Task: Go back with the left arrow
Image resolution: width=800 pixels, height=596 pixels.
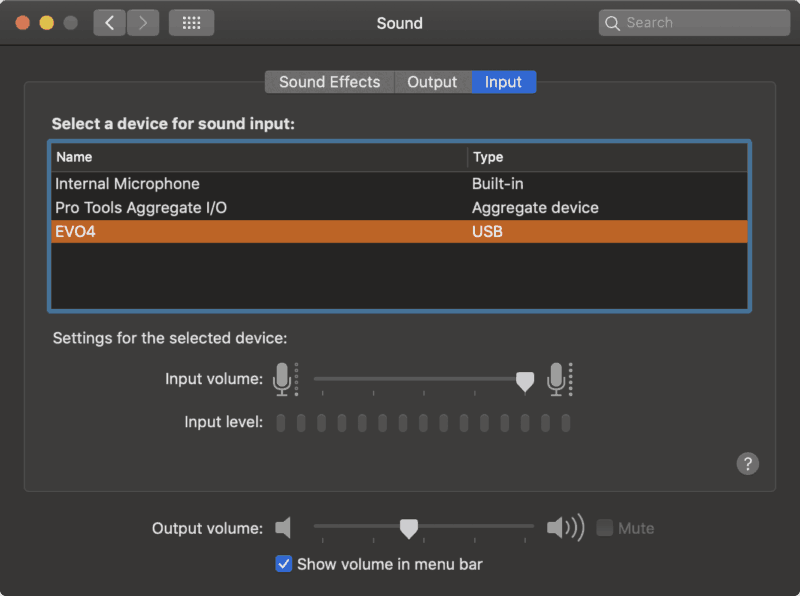Action: click(x=109, y=23)
